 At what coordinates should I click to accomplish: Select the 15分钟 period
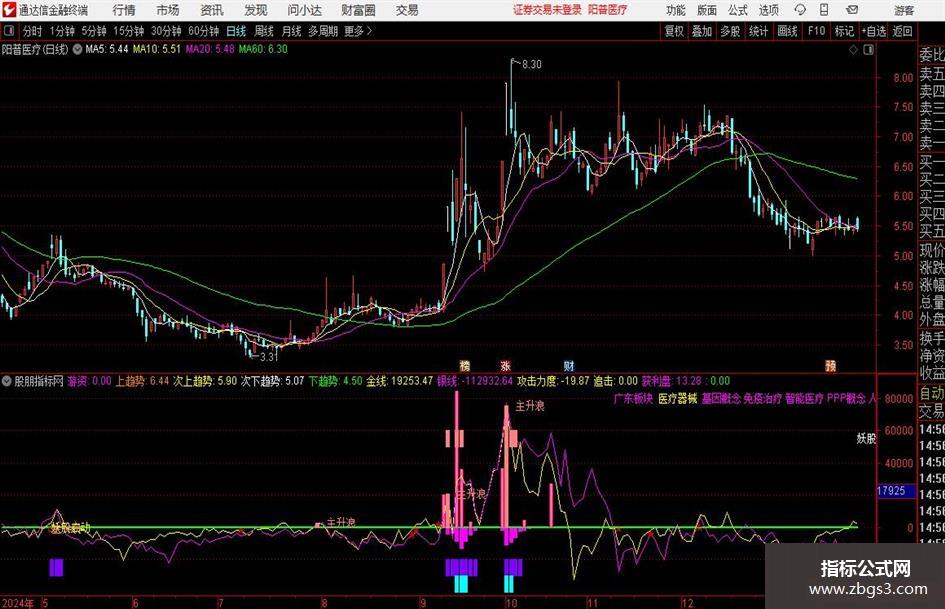(128, 31)
